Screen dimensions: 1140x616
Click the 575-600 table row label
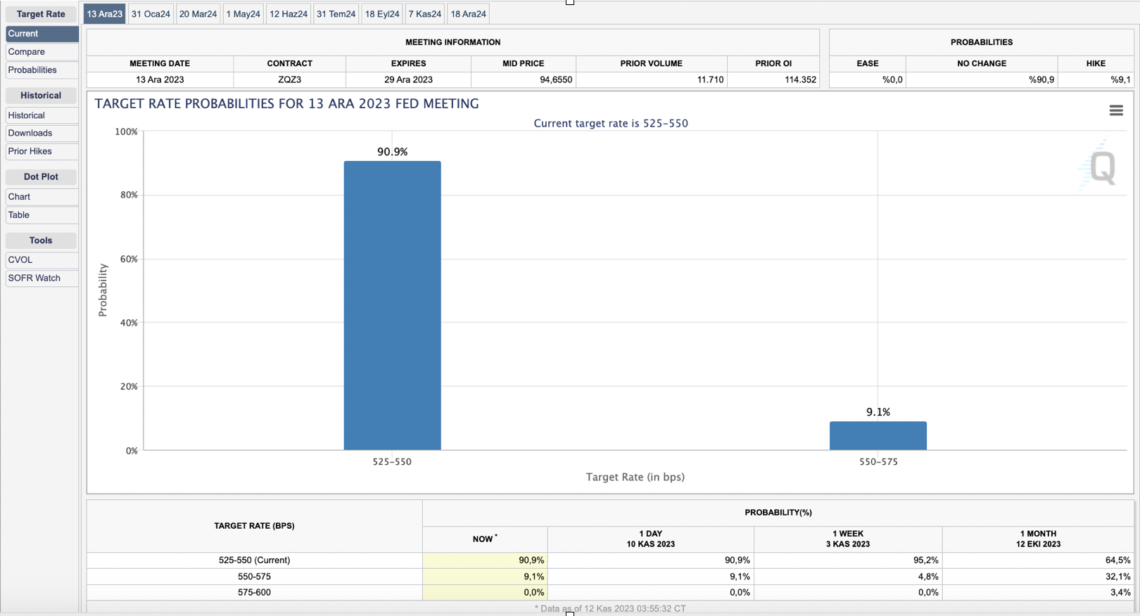tap(254, 592)
